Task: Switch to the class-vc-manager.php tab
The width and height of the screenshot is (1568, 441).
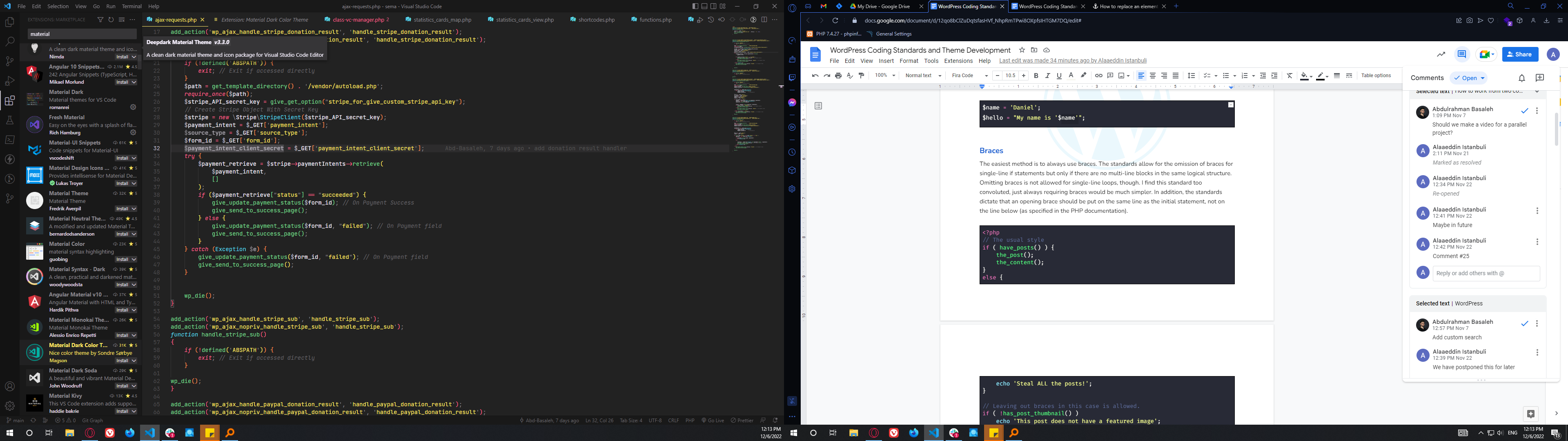Action: coord(357,20)
